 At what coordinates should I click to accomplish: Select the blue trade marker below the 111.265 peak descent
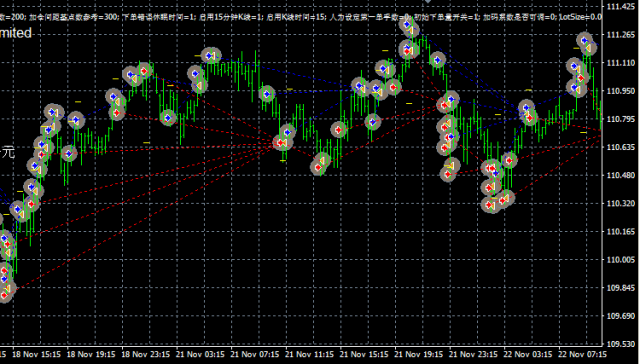pyautogui.click(x=438, y=60)
